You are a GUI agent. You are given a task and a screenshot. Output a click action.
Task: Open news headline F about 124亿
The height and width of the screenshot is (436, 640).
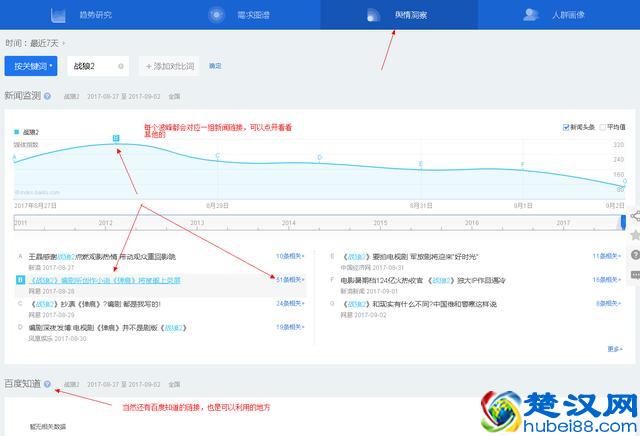click(423, 280)
